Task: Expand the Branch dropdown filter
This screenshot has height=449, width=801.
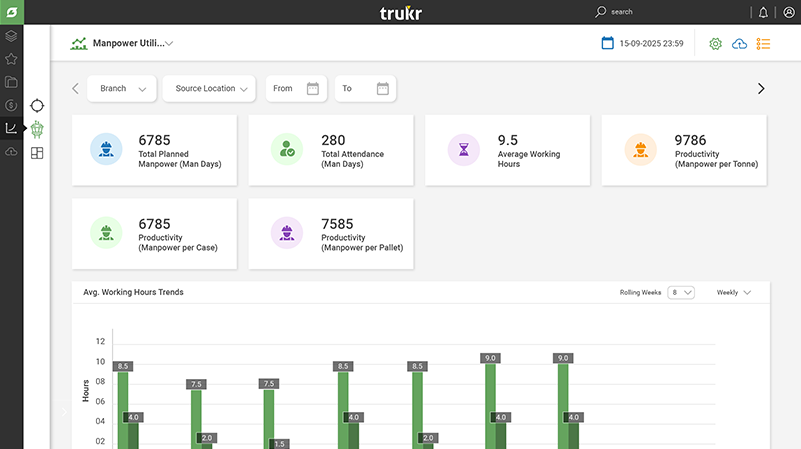Action: [x=122, y=89]
